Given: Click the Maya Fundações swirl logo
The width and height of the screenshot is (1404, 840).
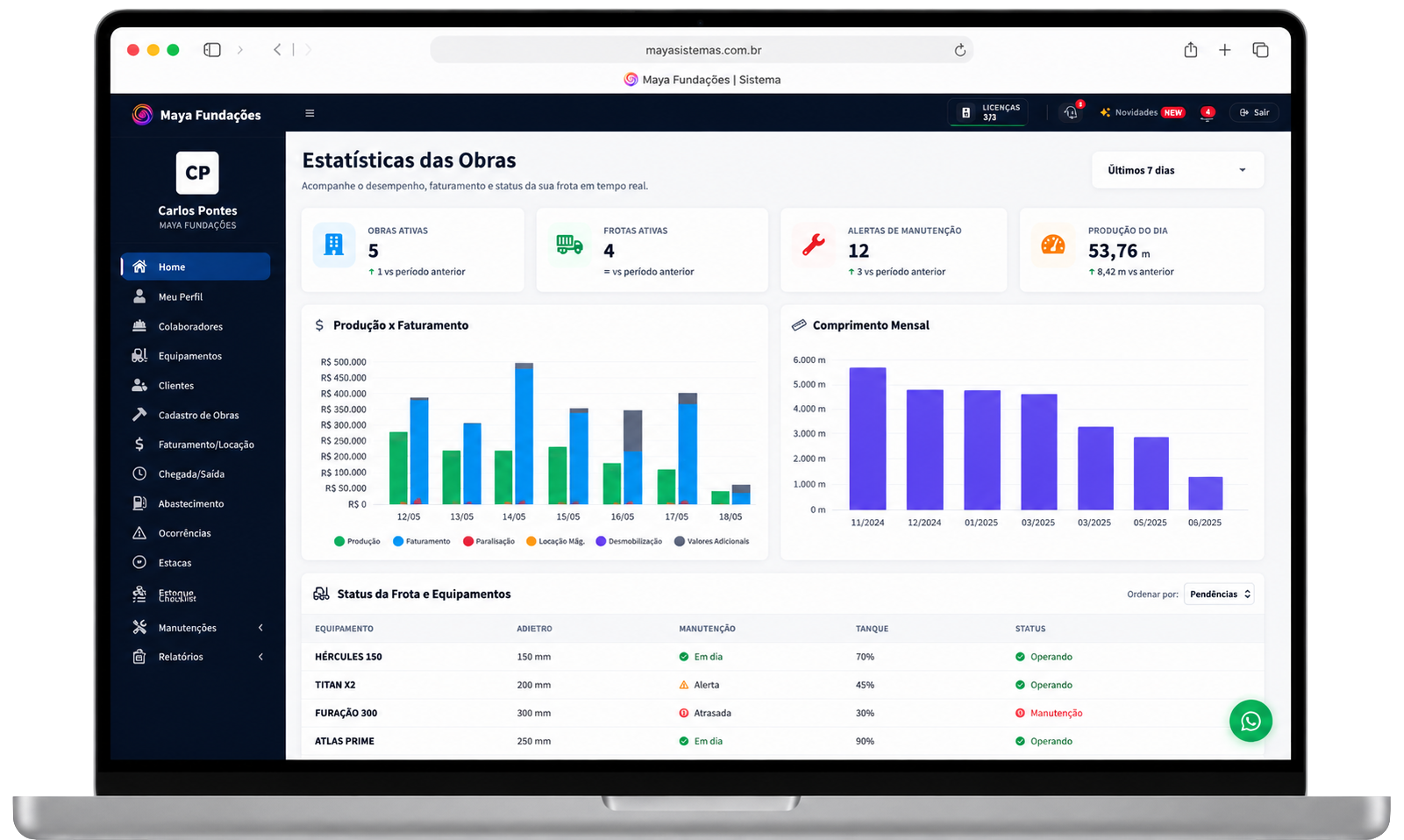Looking at the screenshot, I should tap(142, 114).
